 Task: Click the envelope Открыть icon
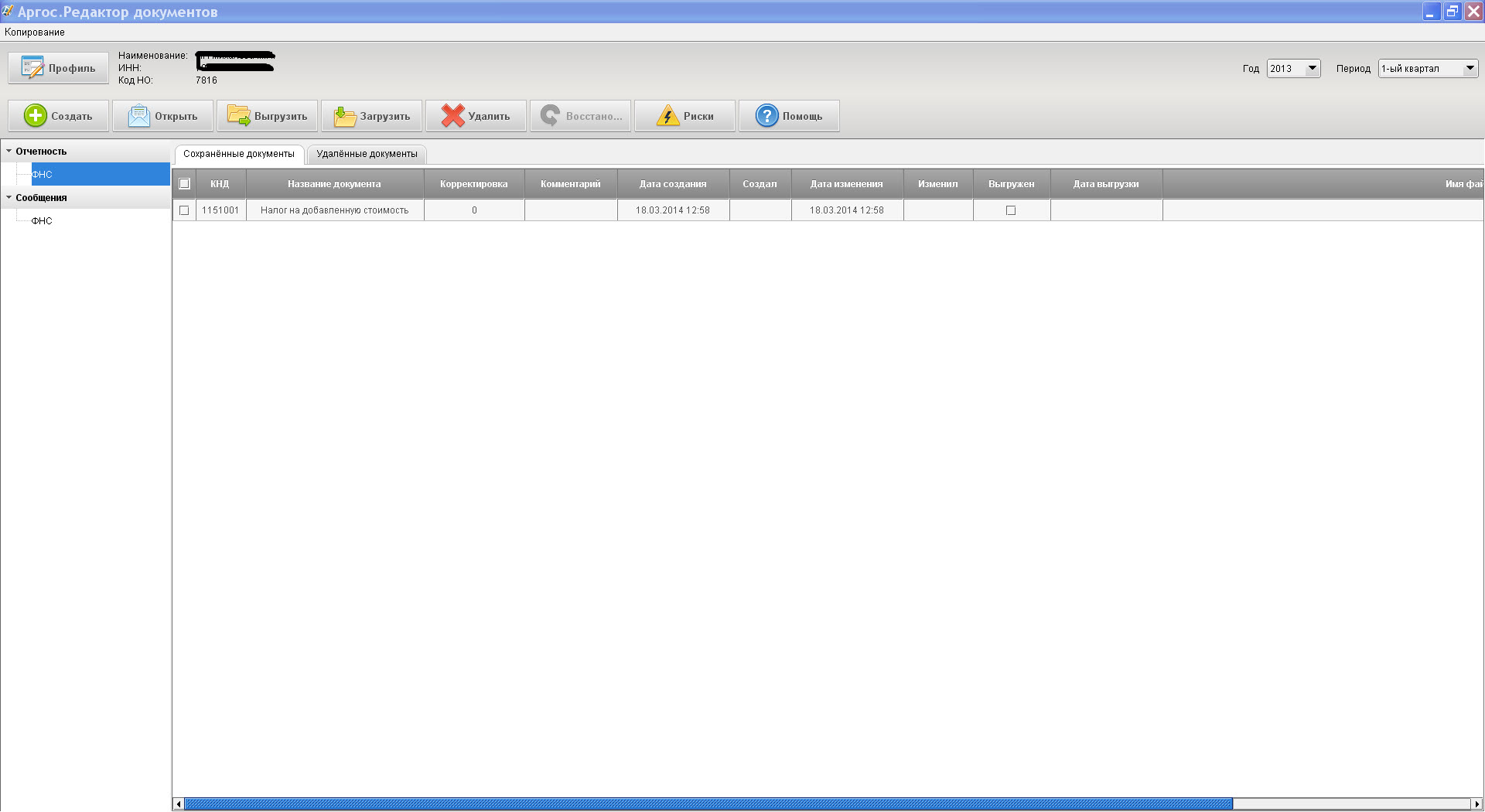point(139,116)
